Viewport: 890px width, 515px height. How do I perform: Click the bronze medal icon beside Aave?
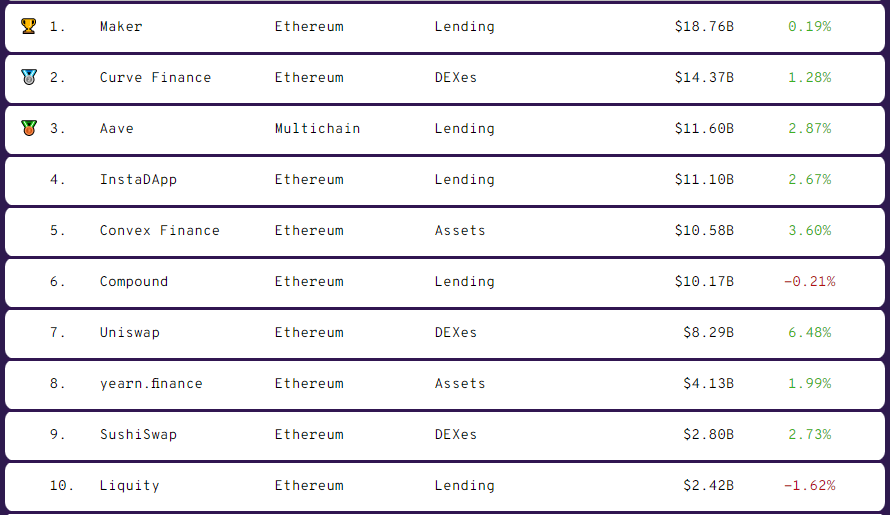[x=28, y=128]
